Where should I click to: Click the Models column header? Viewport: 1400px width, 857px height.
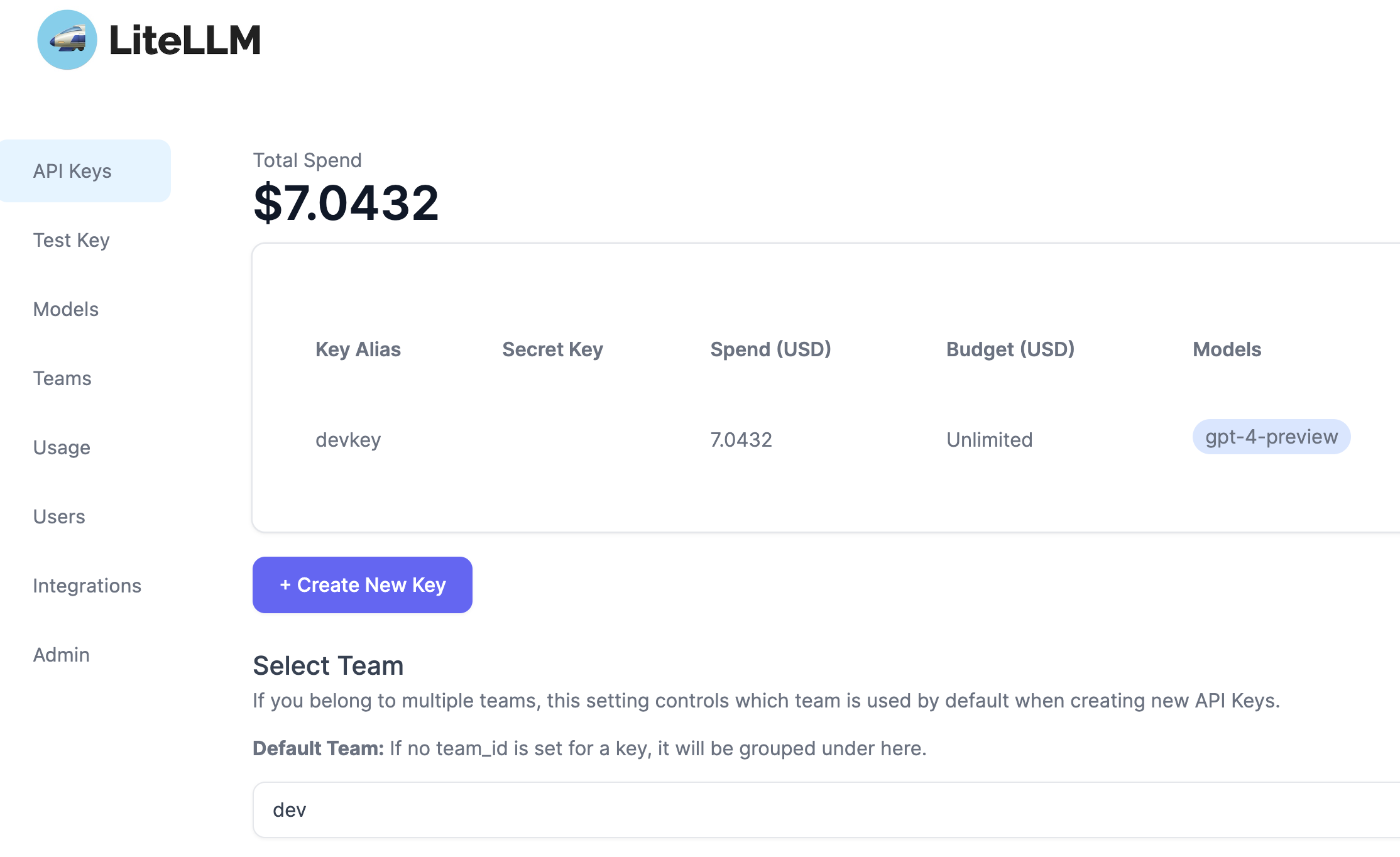pos(1227,349)
